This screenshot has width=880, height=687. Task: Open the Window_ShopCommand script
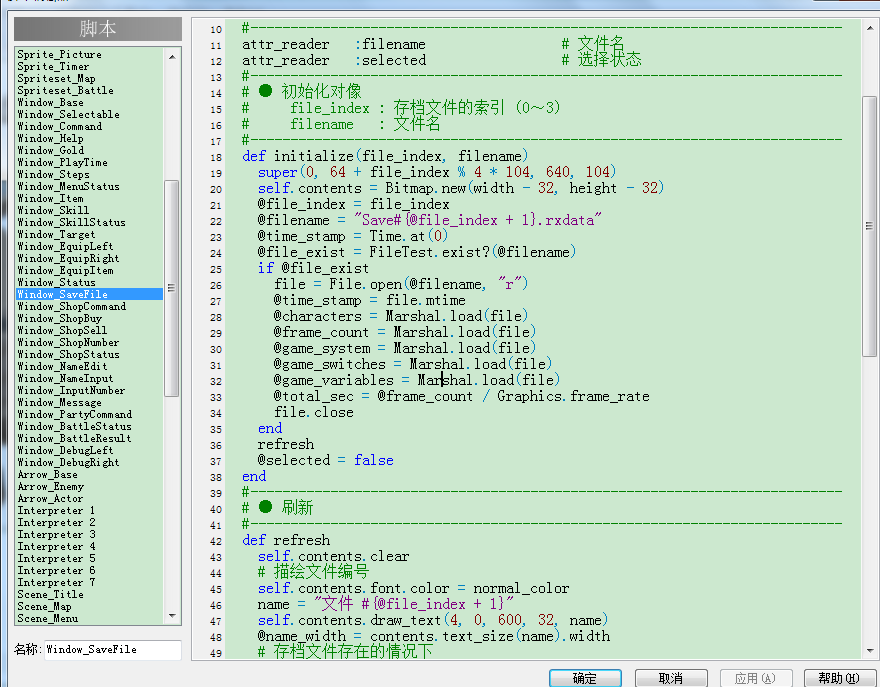coord(71,306)
